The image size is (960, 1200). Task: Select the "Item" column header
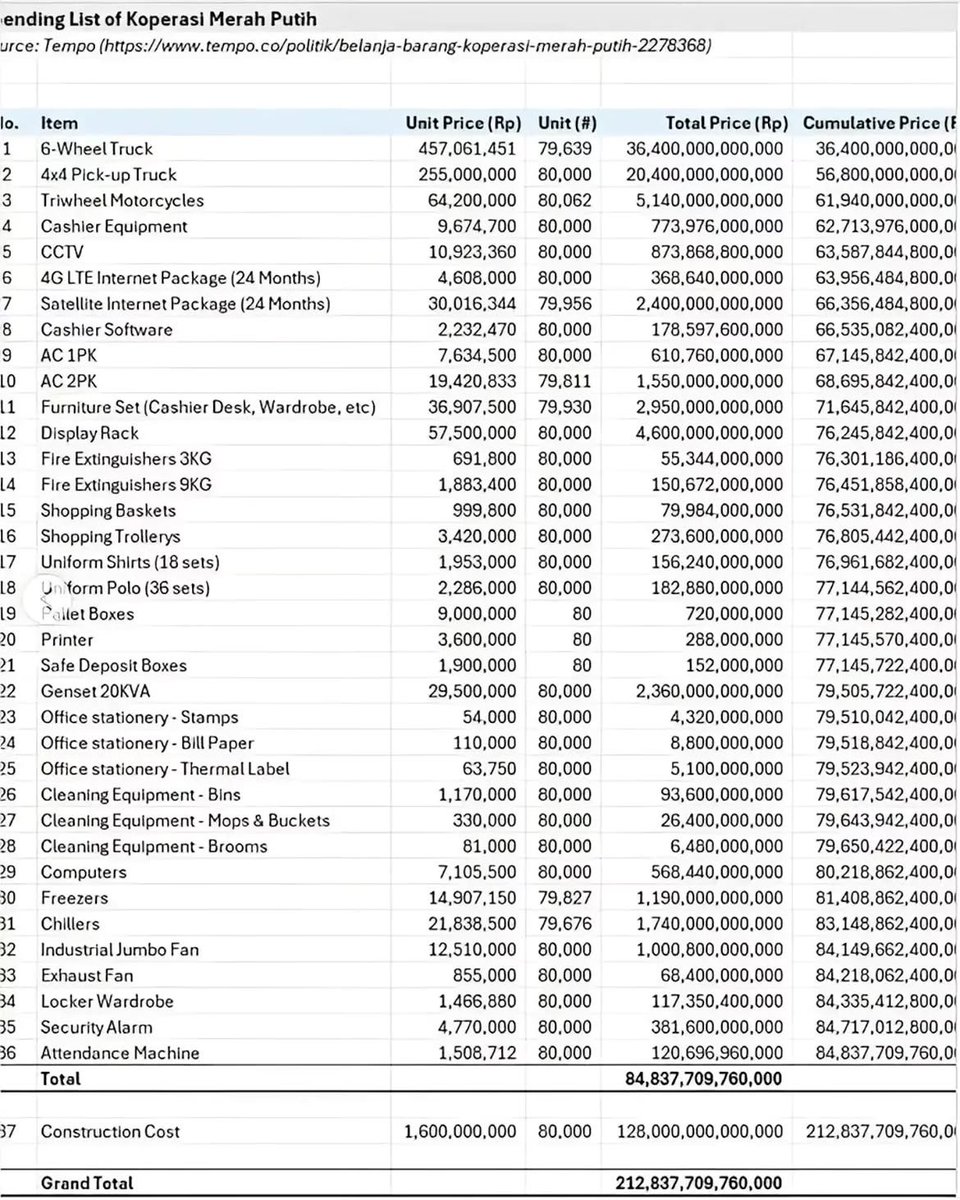pos(59,123)
